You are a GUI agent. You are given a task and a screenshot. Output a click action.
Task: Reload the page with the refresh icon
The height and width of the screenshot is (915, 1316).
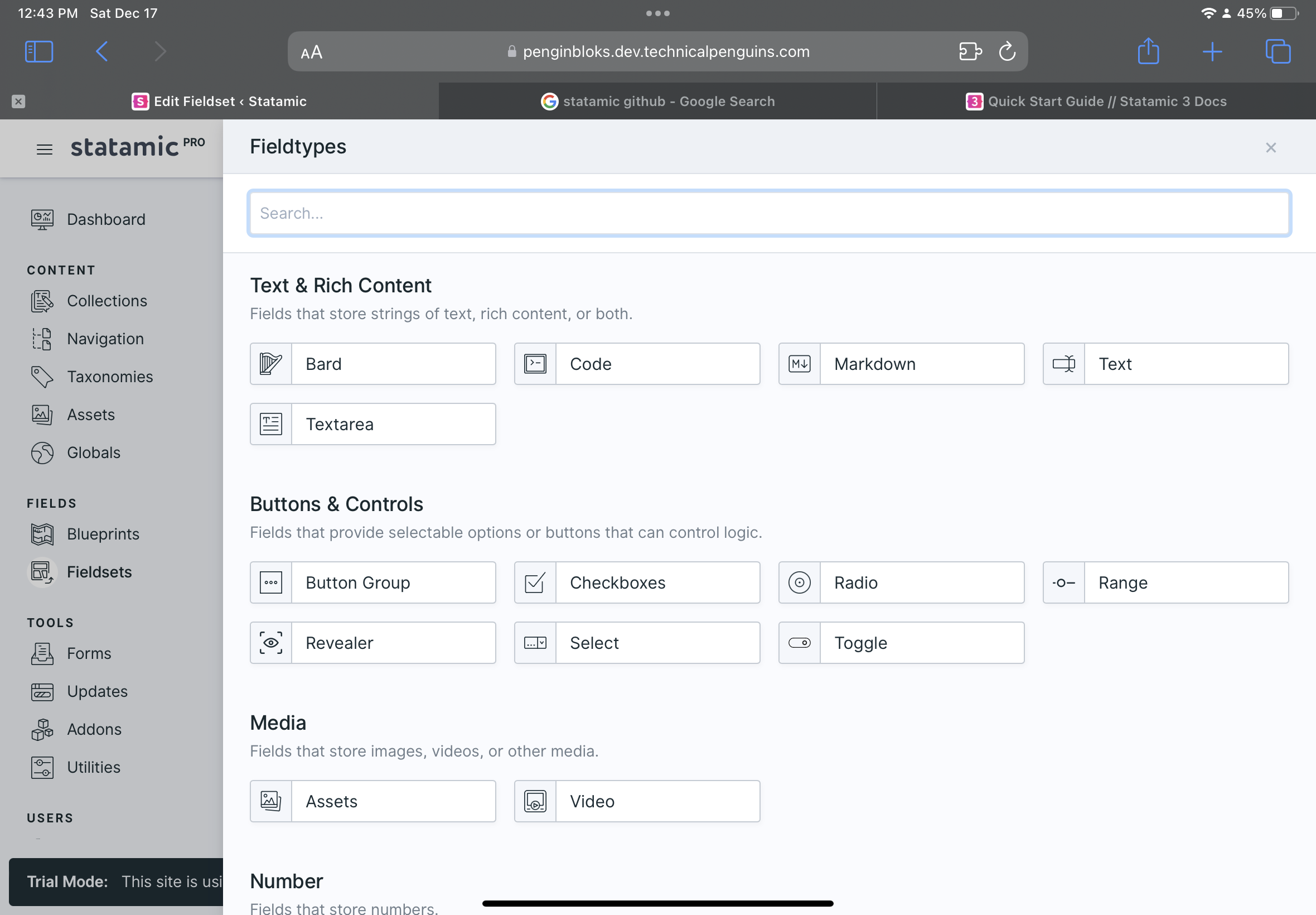[1007, 51]
